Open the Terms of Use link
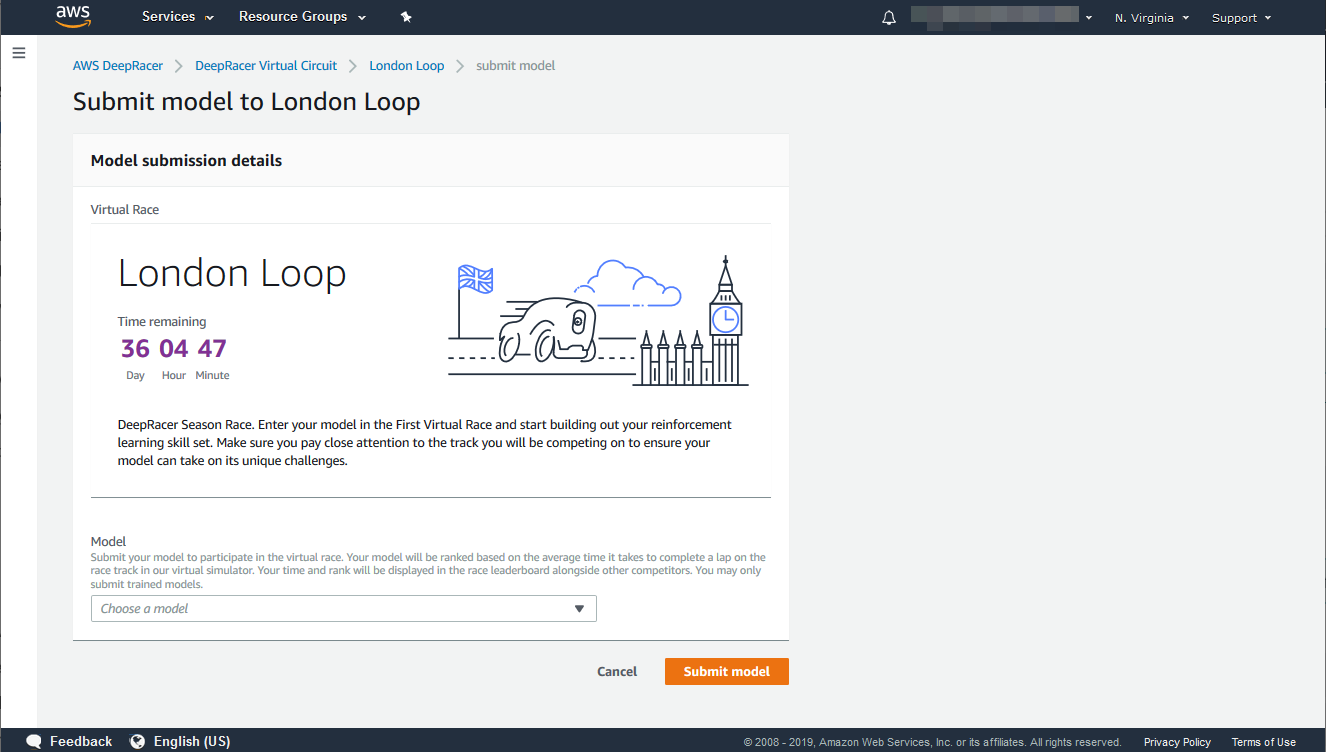 (1263, 742)
